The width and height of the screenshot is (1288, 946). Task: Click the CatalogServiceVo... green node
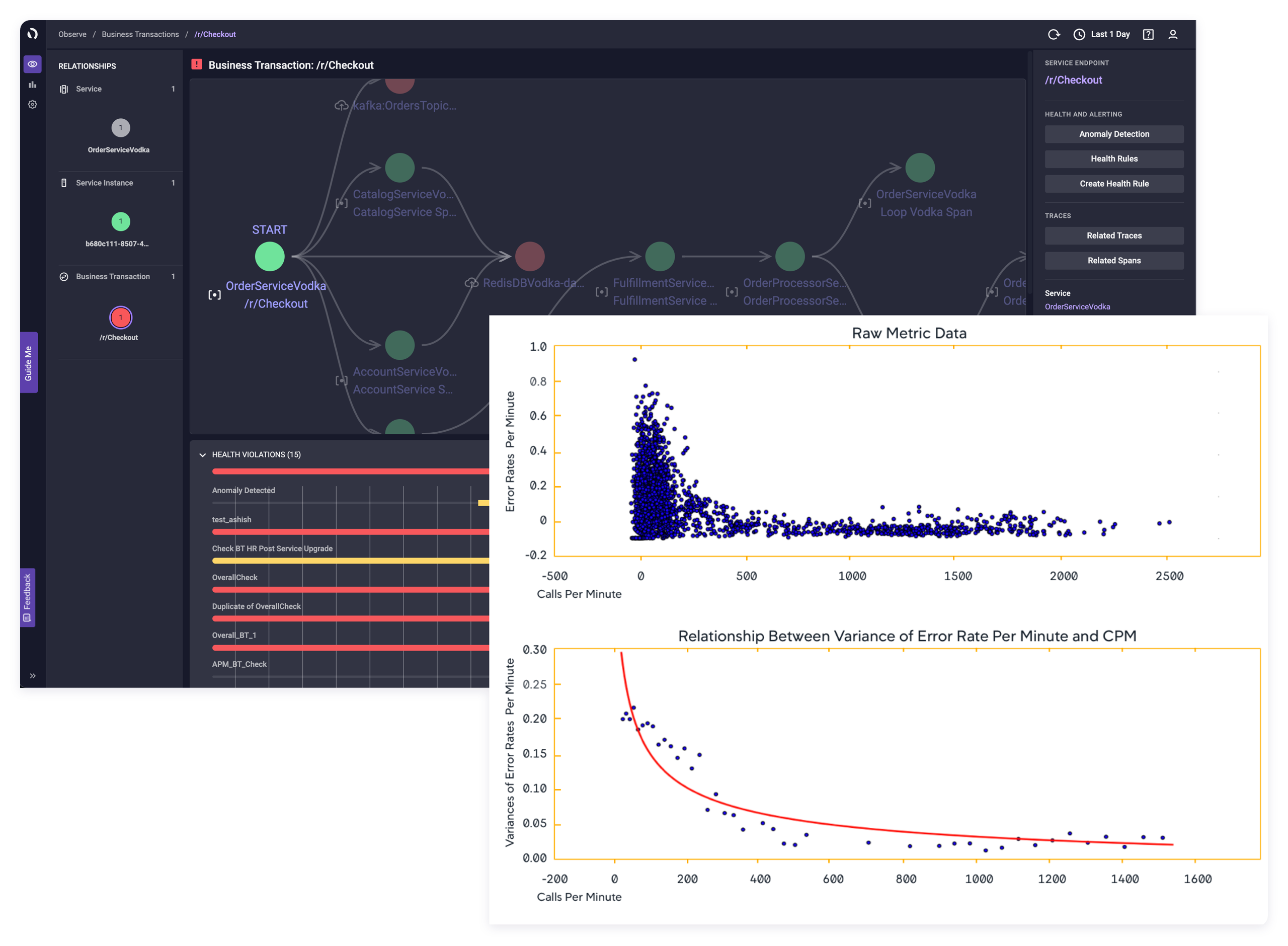399,168
